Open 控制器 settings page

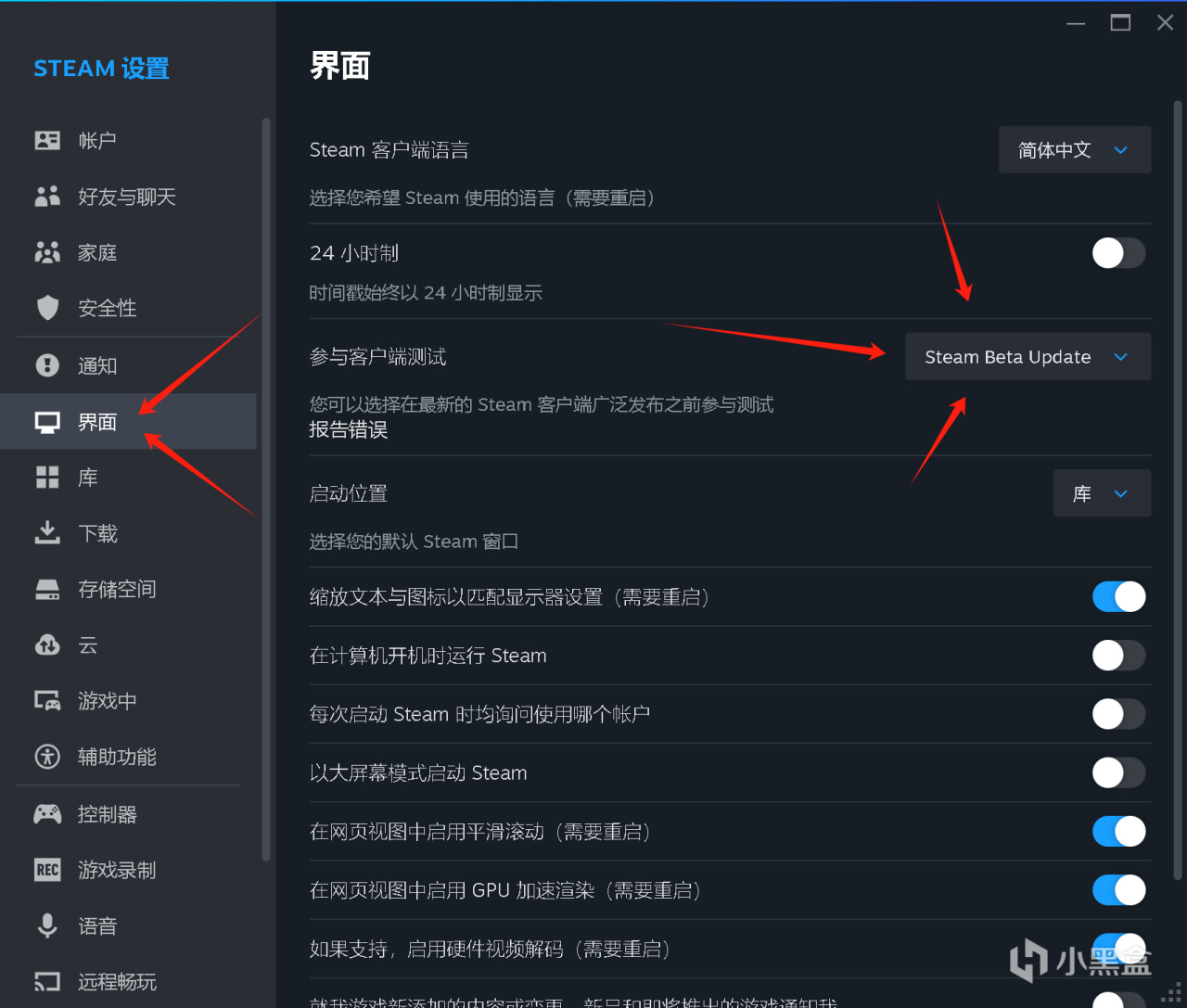tap(128, 814)
